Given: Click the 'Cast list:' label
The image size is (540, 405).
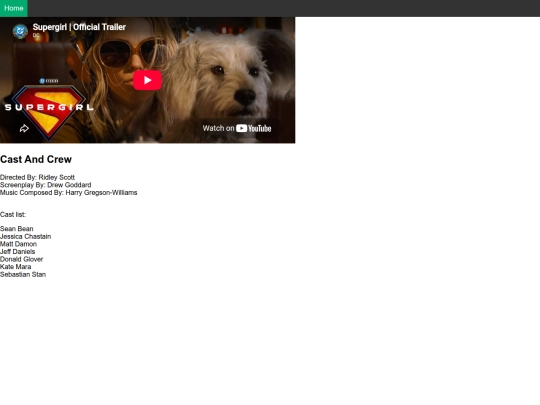Looking at the screenshot, I should click(13, 215).
